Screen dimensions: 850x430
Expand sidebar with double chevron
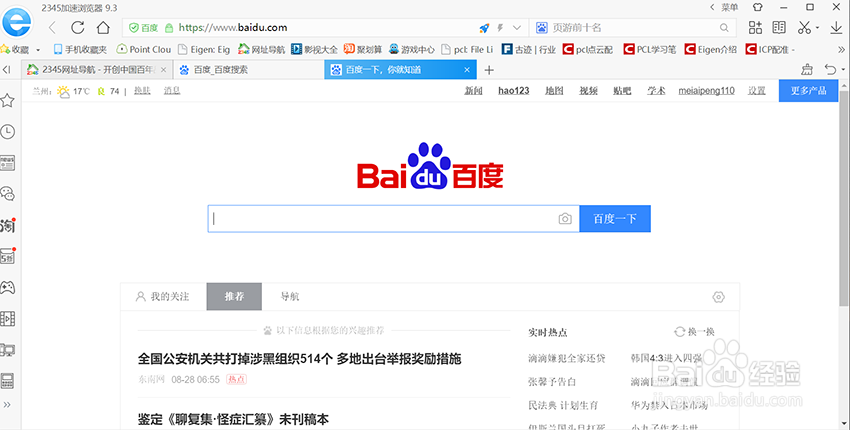(x=7, y=405)
